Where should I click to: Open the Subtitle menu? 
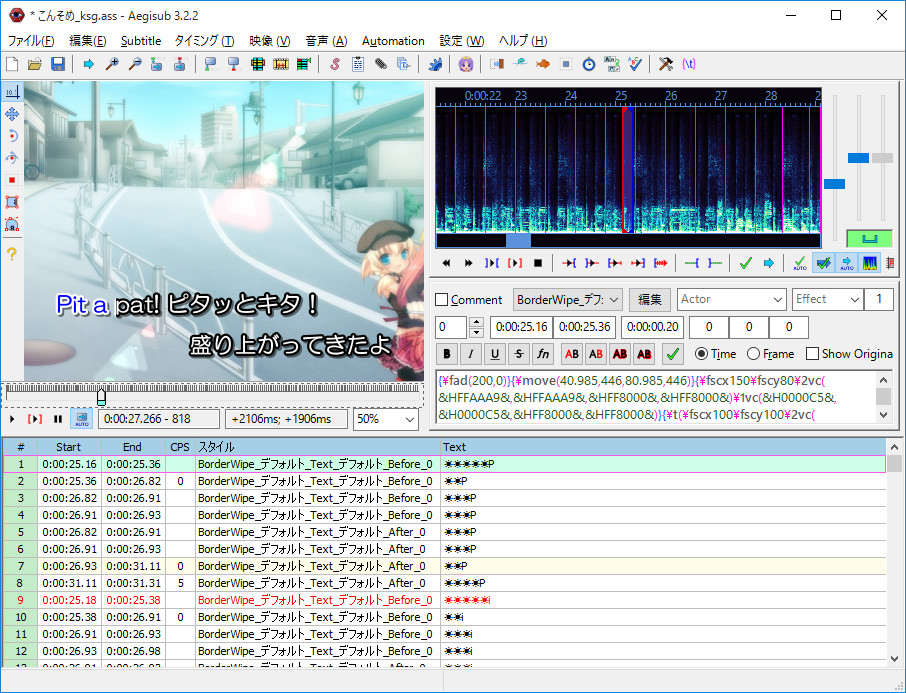click(x=141, y=41)
